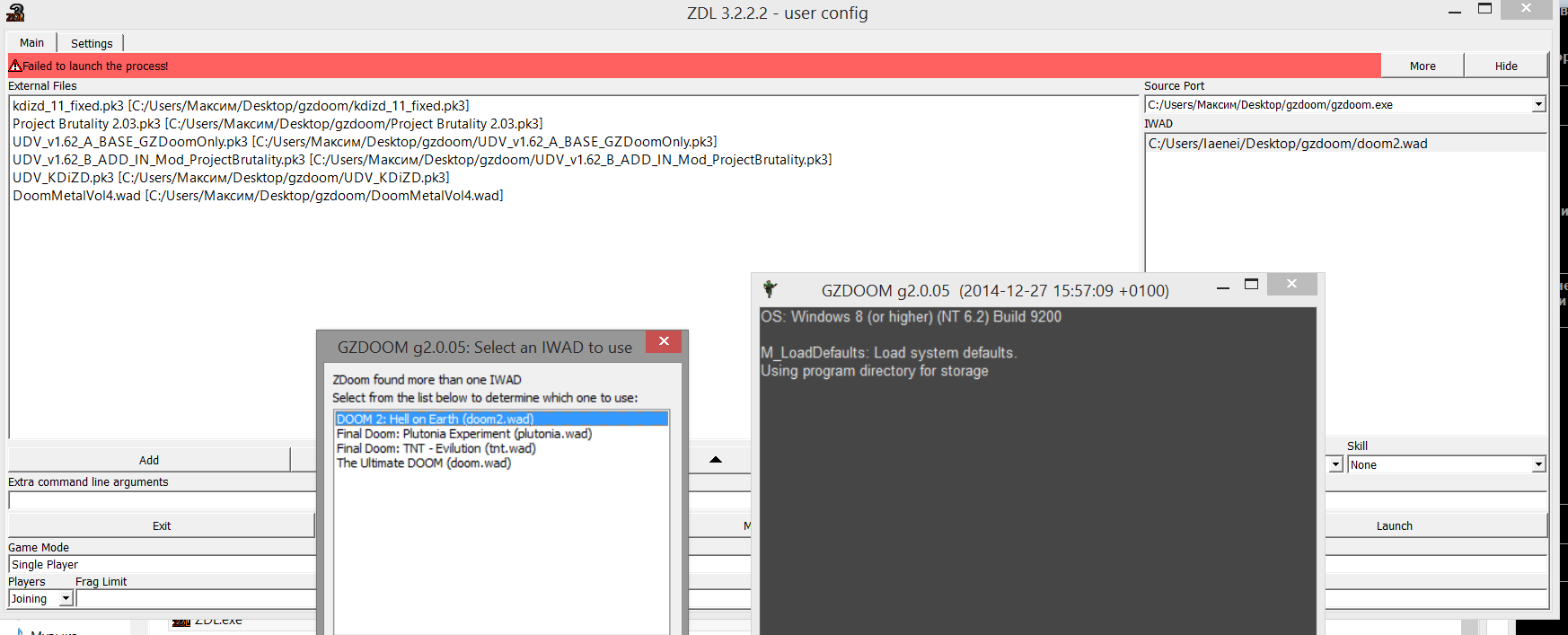Choose DOOM 2: Hell on Earth IWAD
The width and height of the screenshot is (1568, 635).
click(501, 419)
